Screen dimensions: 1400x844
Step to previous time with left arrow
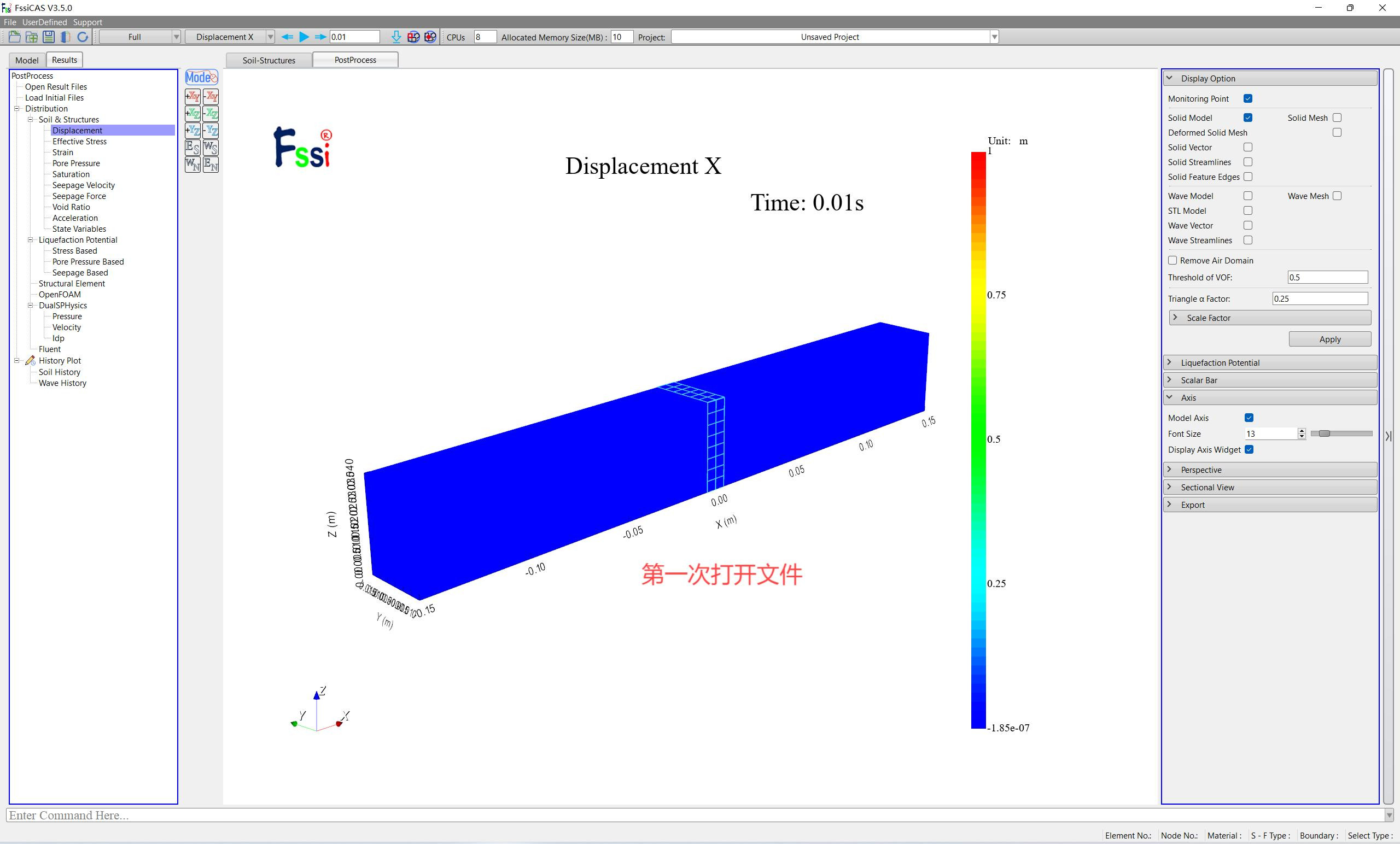pyautogui.click(x=288, y=37)
